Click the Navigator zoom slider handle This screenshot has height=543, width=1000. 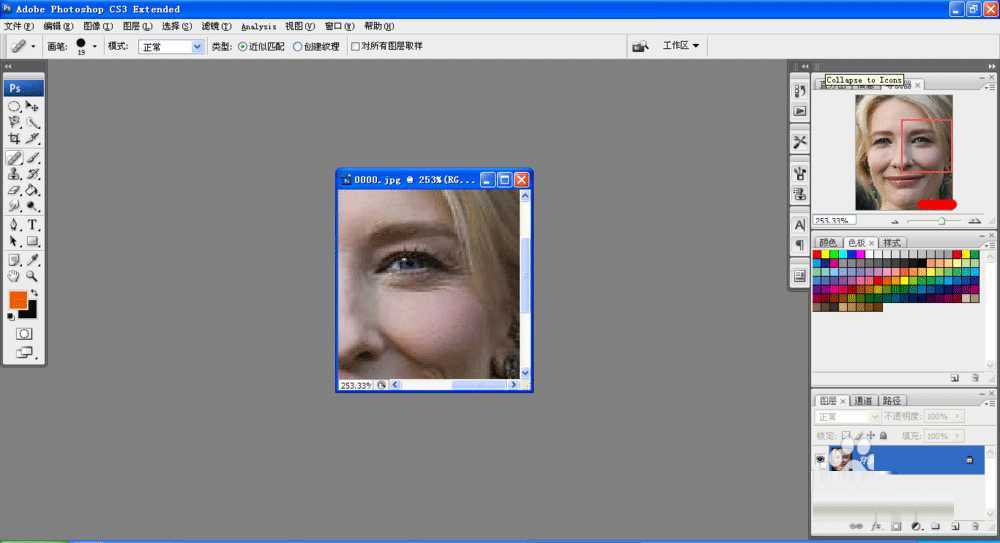(941, 221)
